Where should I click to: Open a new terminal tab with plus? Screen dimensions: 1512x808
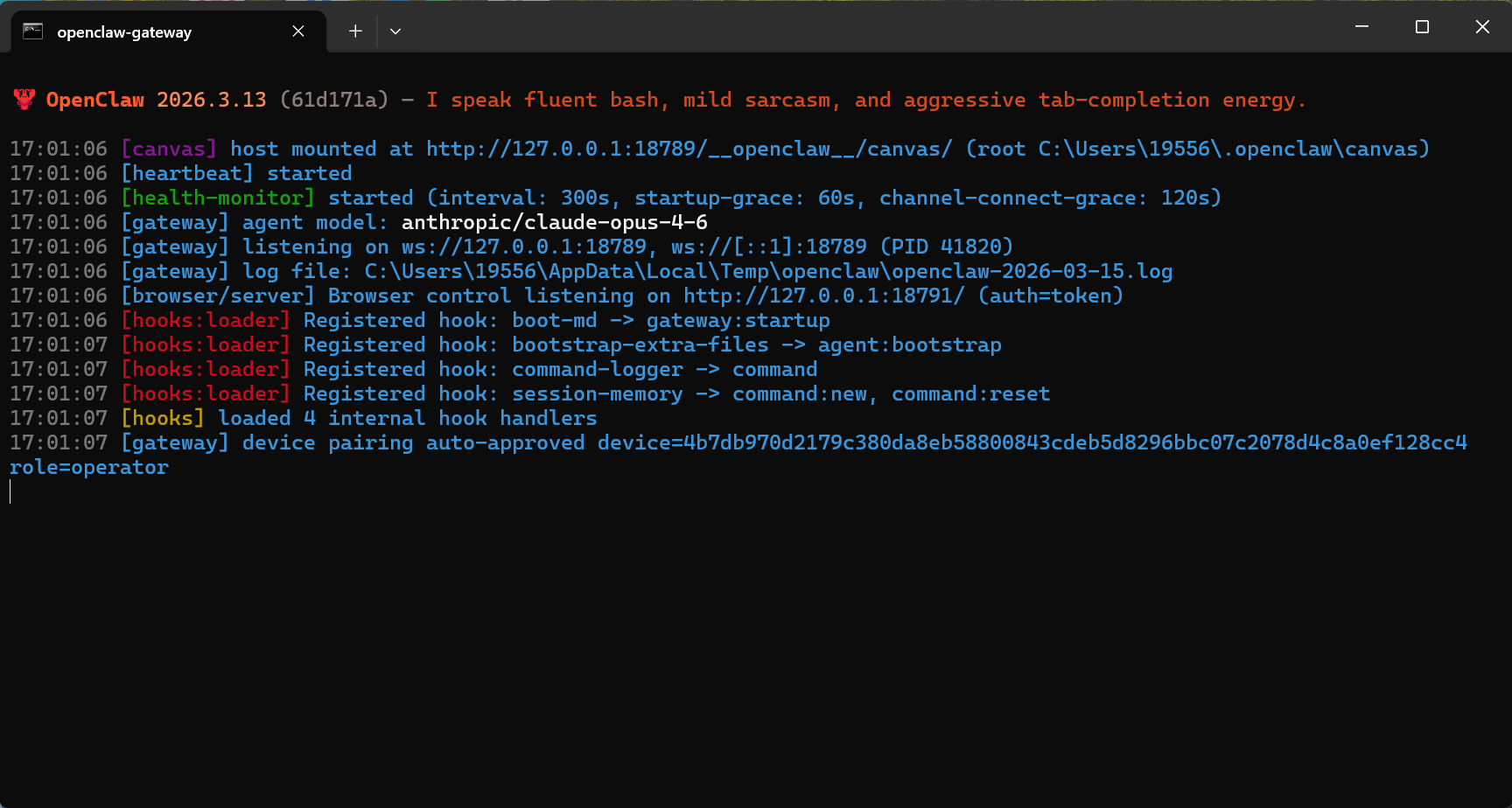355,31
